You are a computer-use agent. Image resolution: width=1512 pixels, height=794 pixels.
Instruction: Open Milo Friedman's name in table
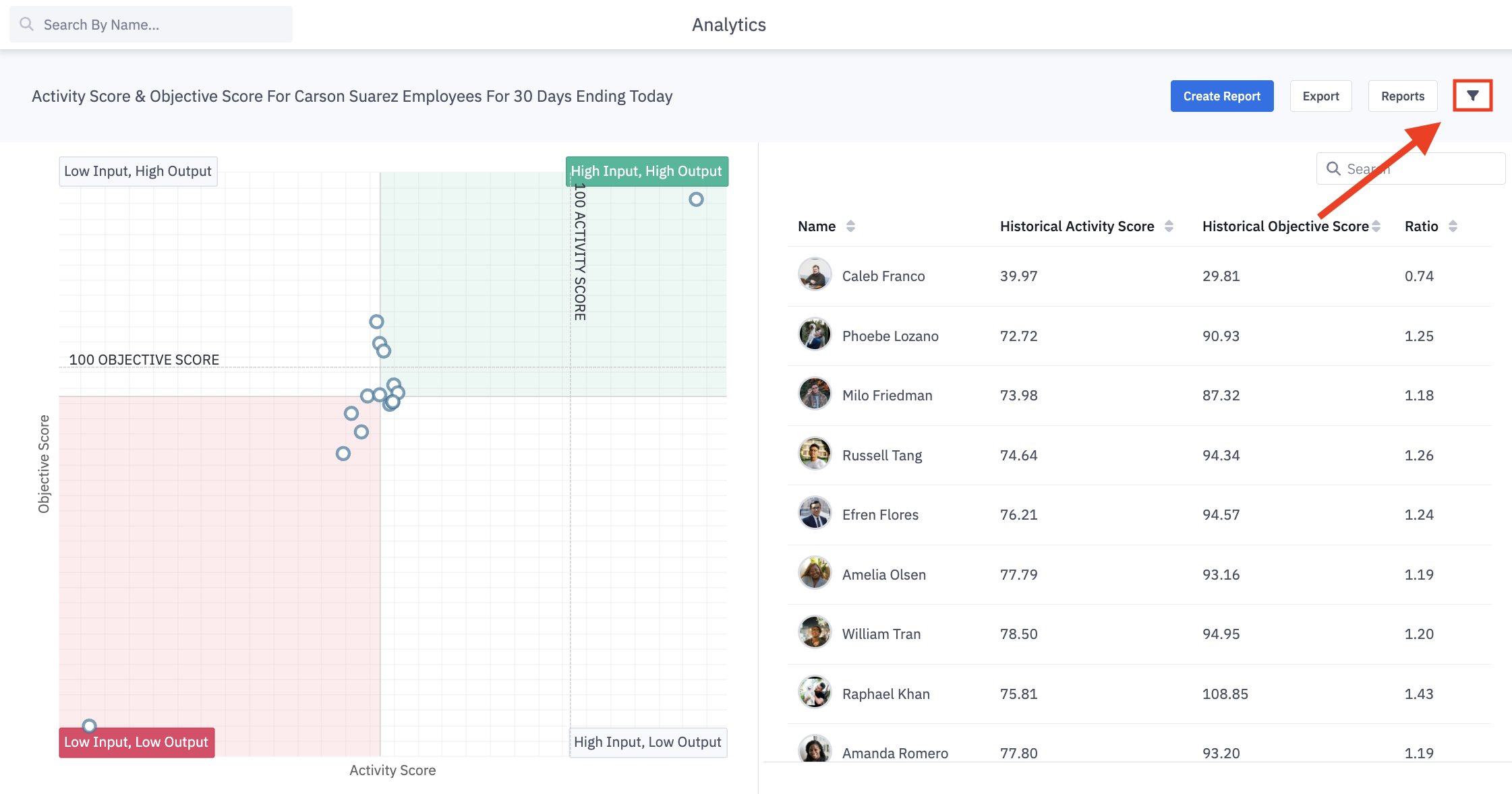tap(887, 395)
